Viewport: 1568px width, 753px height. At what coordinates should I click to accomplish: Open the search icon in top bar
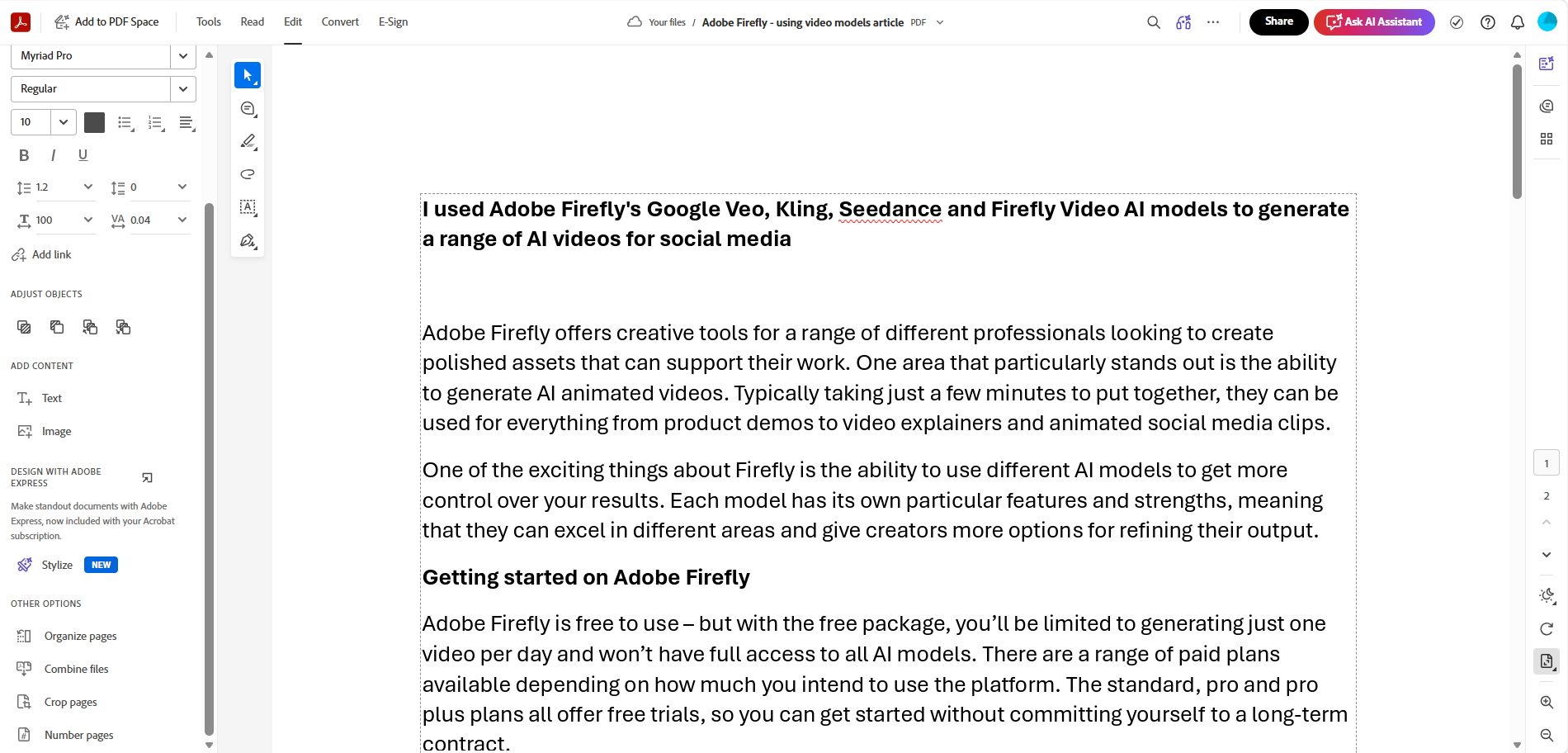[1154, 22]
